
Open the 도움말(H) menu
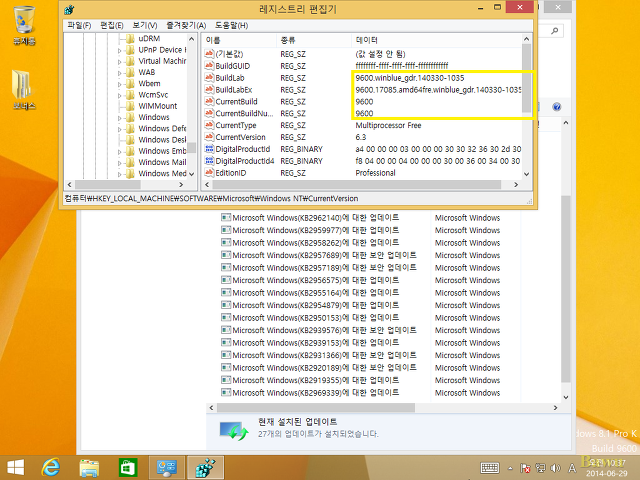231,25
